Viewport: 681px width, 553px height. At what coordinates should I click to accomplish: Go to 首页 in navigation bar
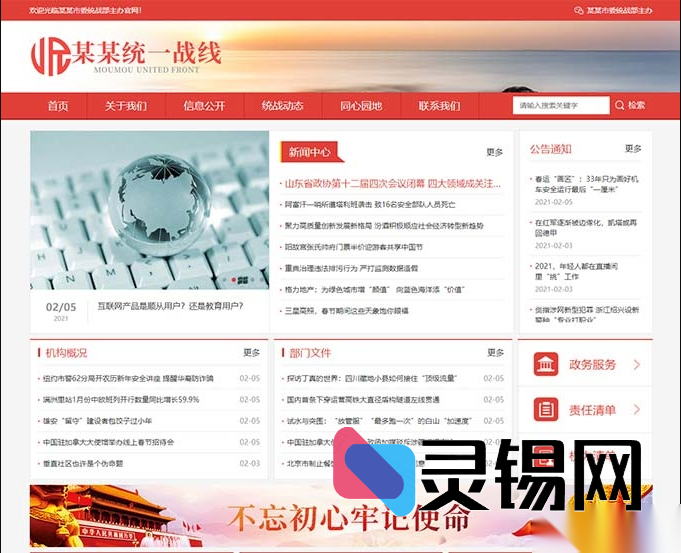(x=58, y=106)
